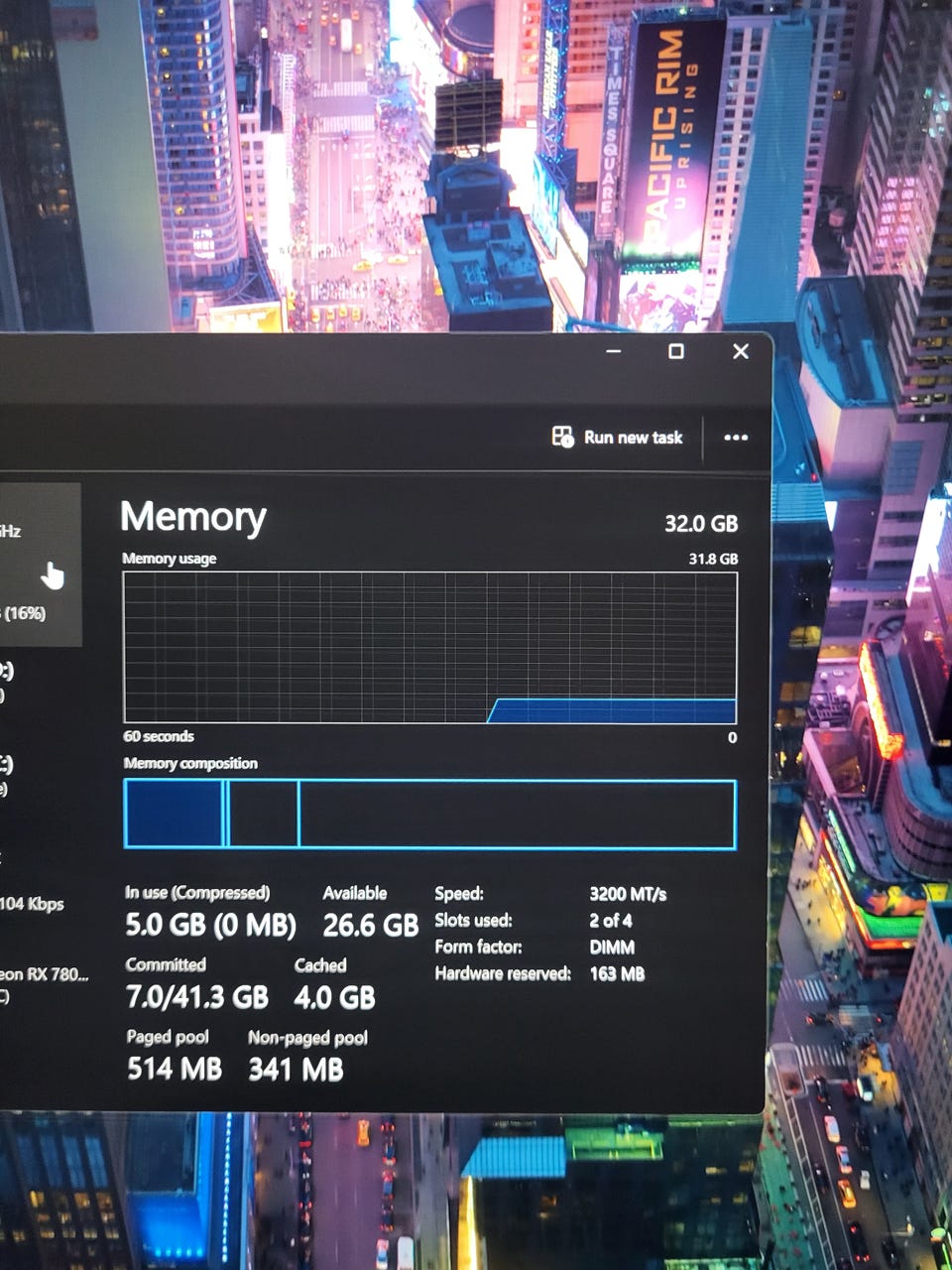Close the Task Manager window
This screenshot has width=952, height=1270.
pos(741,351)
